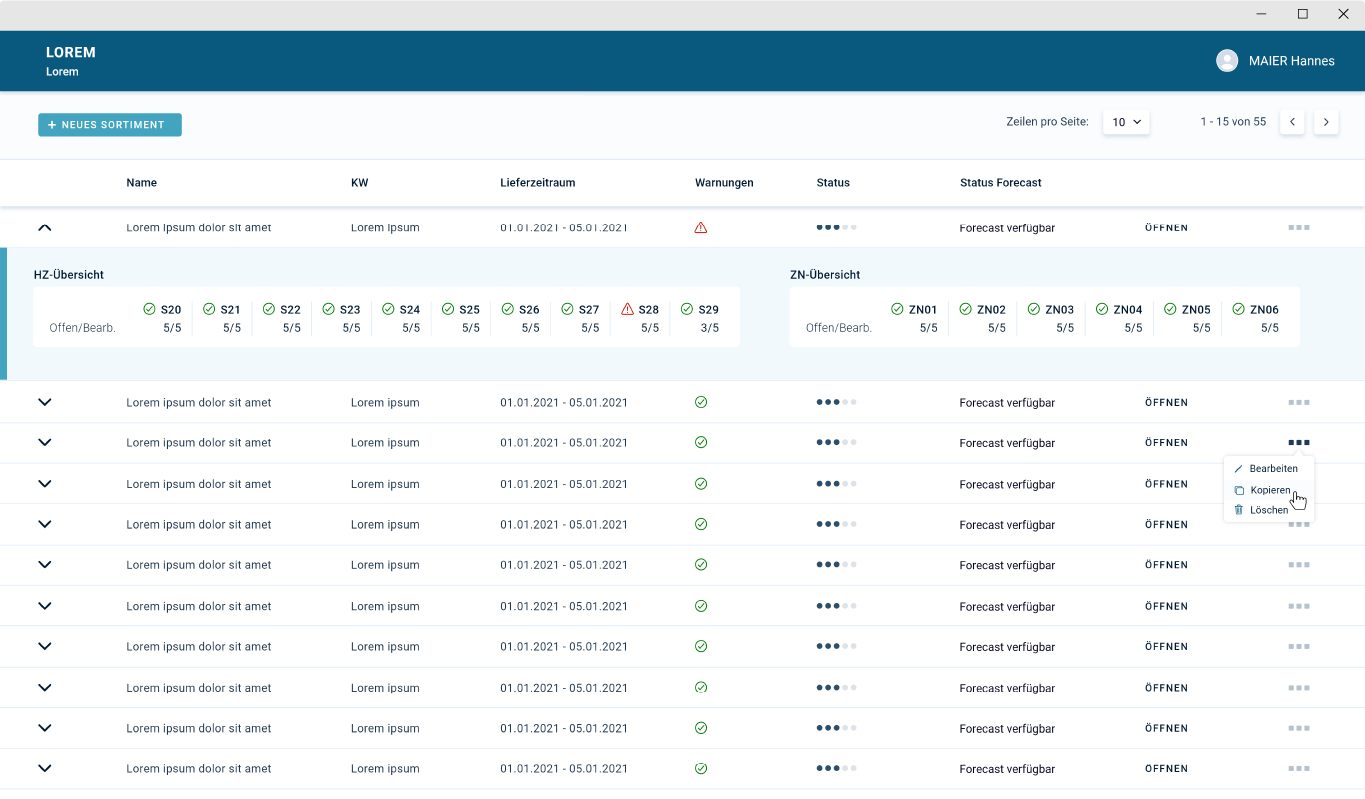Click the red warning triangle in the first row

tap(700, 227)
